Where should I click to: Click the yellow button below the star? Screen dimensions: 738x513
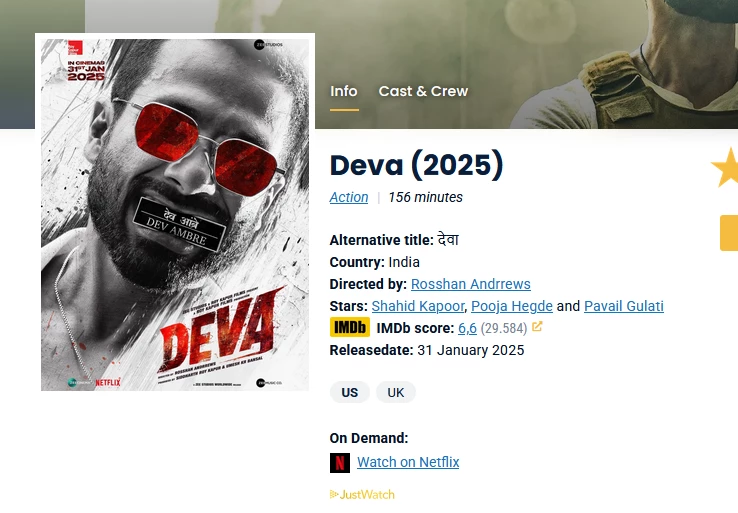click(x=729, y=233)
